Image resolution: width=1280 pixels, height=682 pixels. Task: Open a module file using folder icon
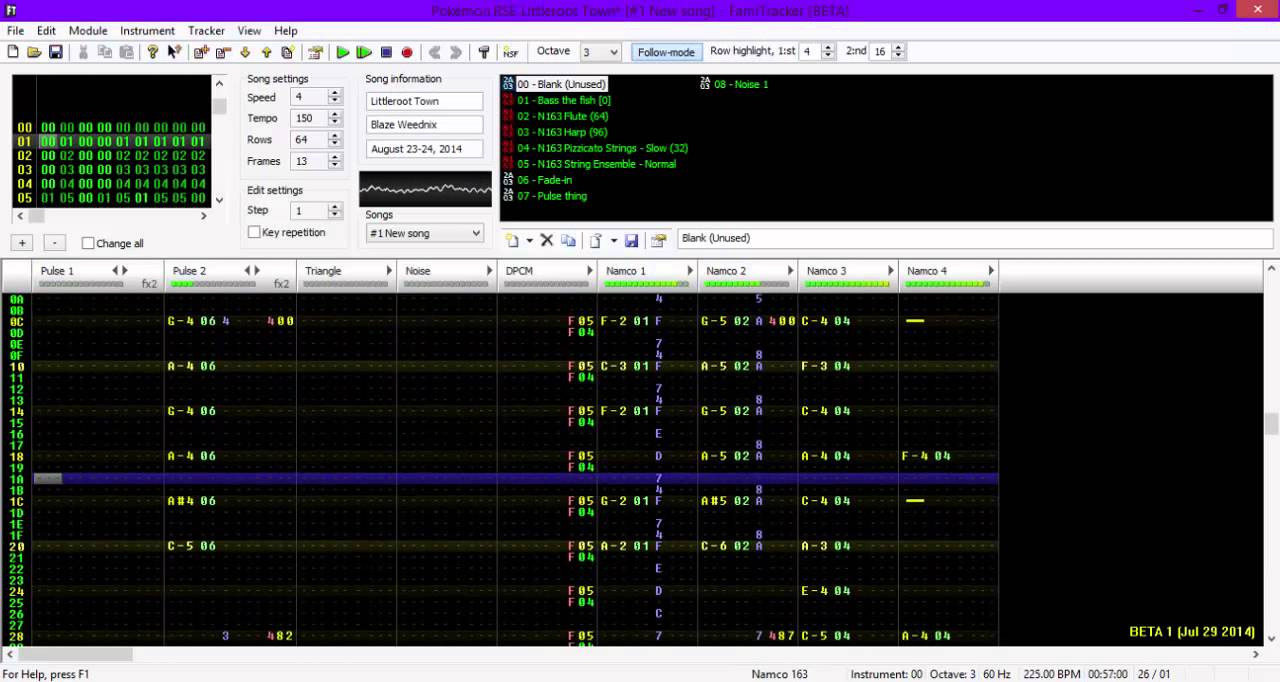click(x=34, y=52)
